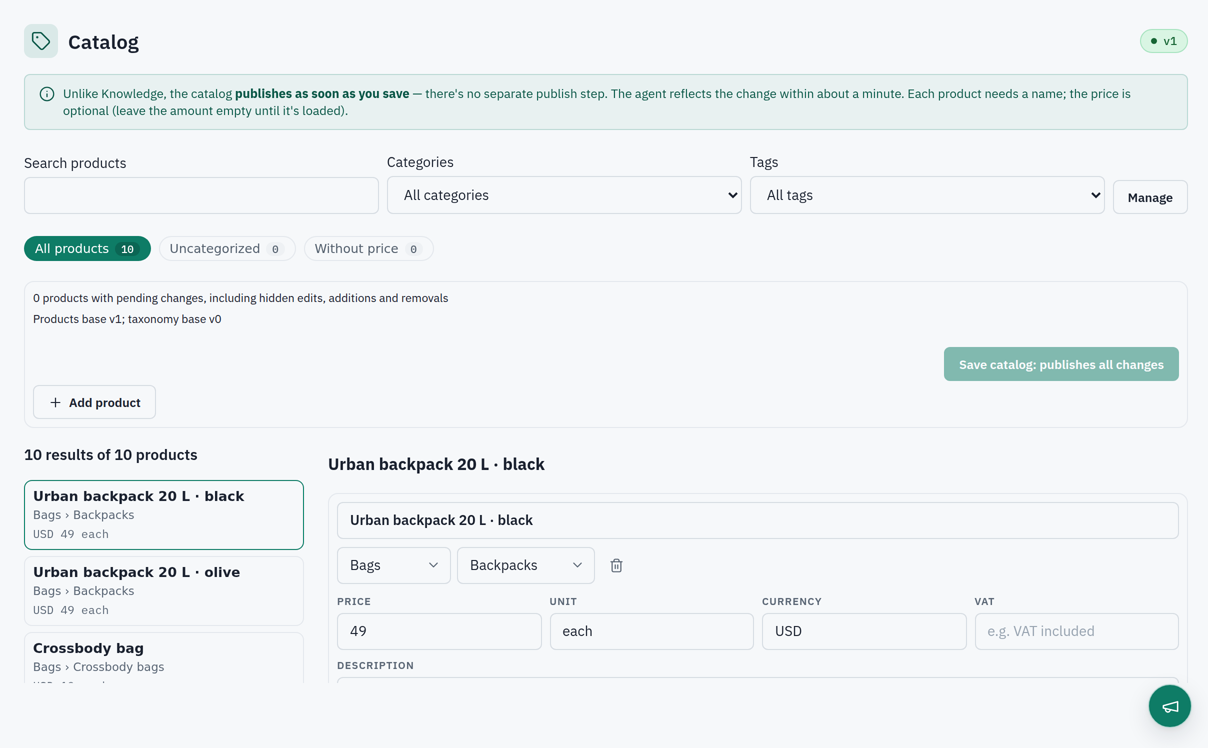Click the Manage tags button

[1150, 197]
